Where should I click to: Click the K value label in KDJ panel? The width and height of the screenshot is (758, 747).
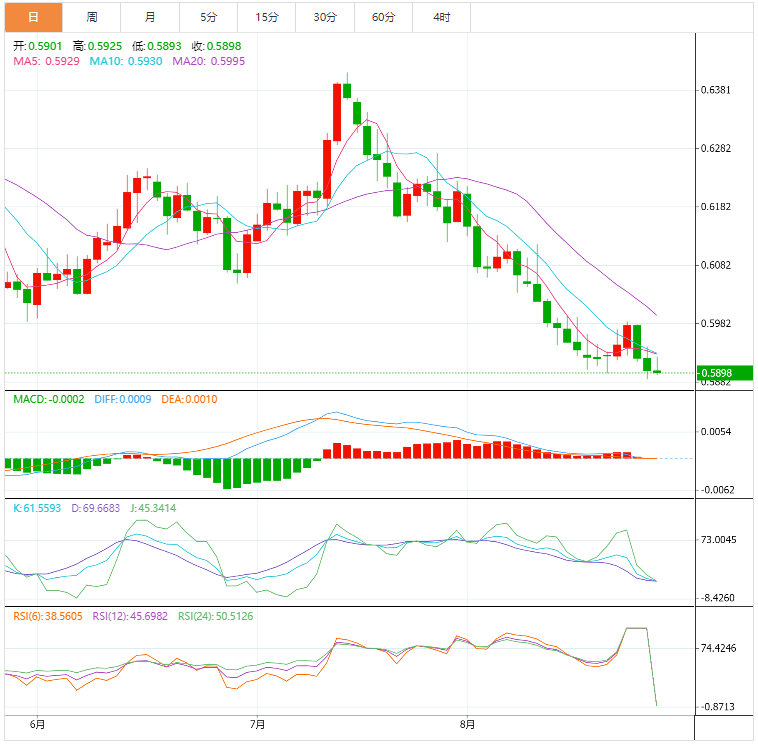click(x=38, y=508)
